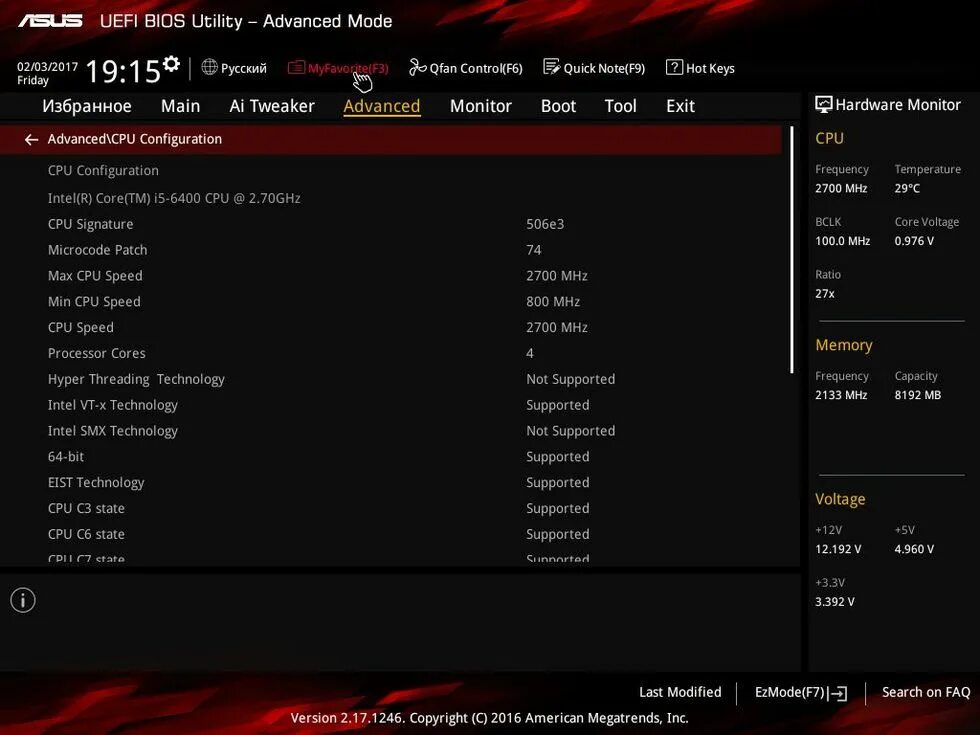Screen dimensions: 980x735
Task: Select the Max CPU Speed row
Action: click(x=391, y=276)
